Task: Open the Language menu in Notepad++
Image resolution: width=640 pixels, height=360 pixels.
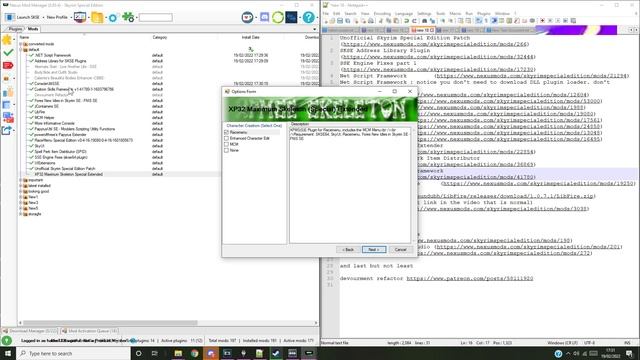Action: (404, 13)
